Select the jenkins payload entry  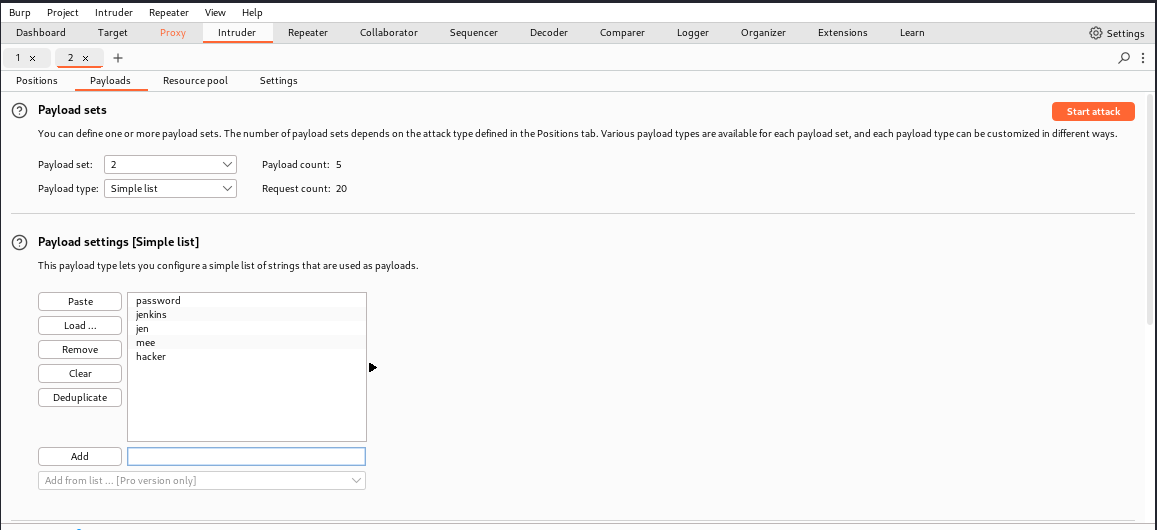[x=152, y=315]
